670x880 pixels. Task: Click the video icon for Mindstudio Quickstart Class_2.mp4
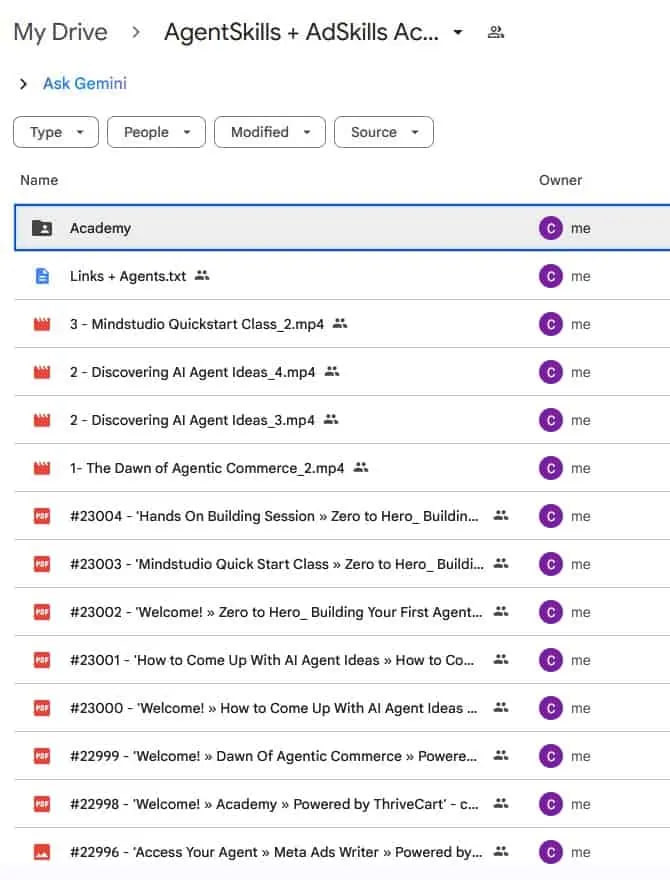coord(41,324)
